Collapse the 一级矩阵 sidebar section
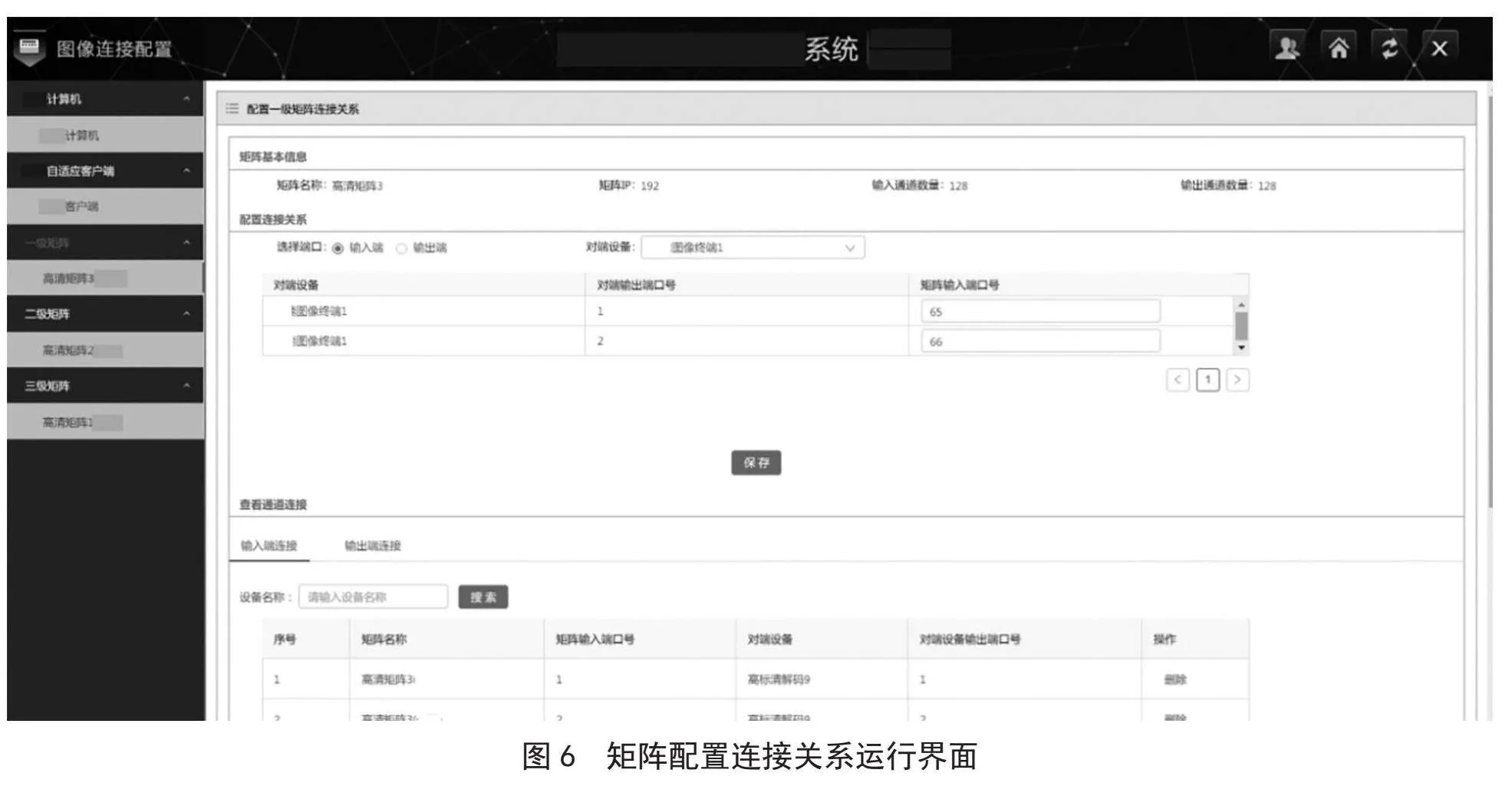The width and height of the screenshot is (1512, 786). pos(186,243)
